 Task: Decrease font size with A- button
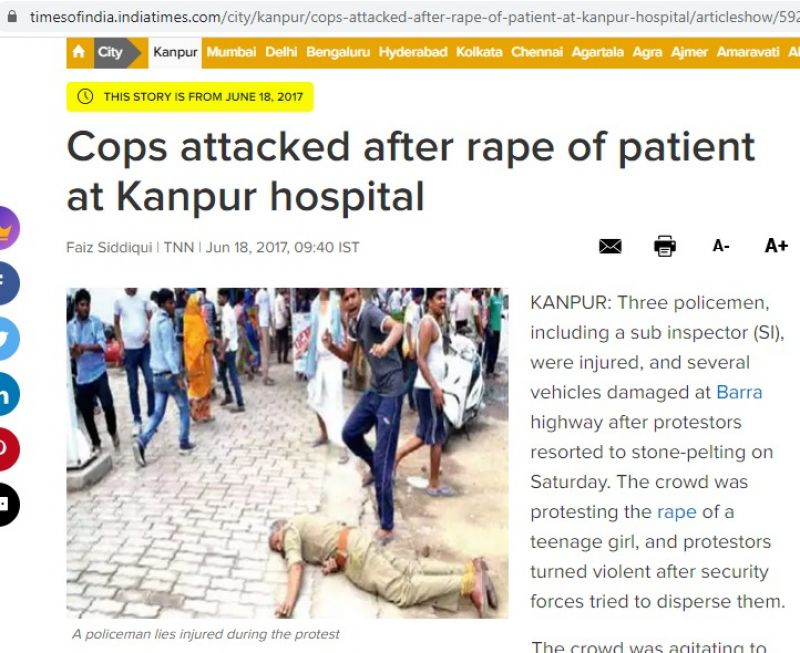click(x=721, y=246)
